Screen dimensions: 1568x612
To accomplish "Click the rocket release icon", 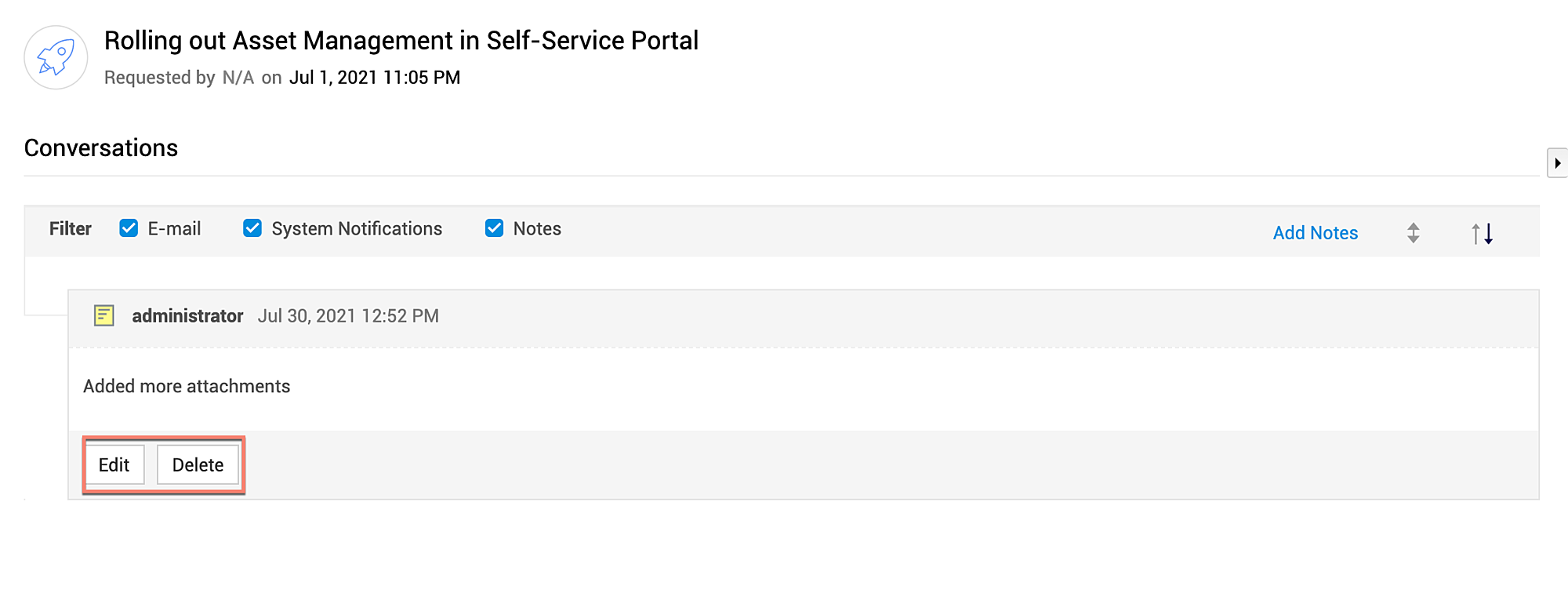I will click(56, 57).
